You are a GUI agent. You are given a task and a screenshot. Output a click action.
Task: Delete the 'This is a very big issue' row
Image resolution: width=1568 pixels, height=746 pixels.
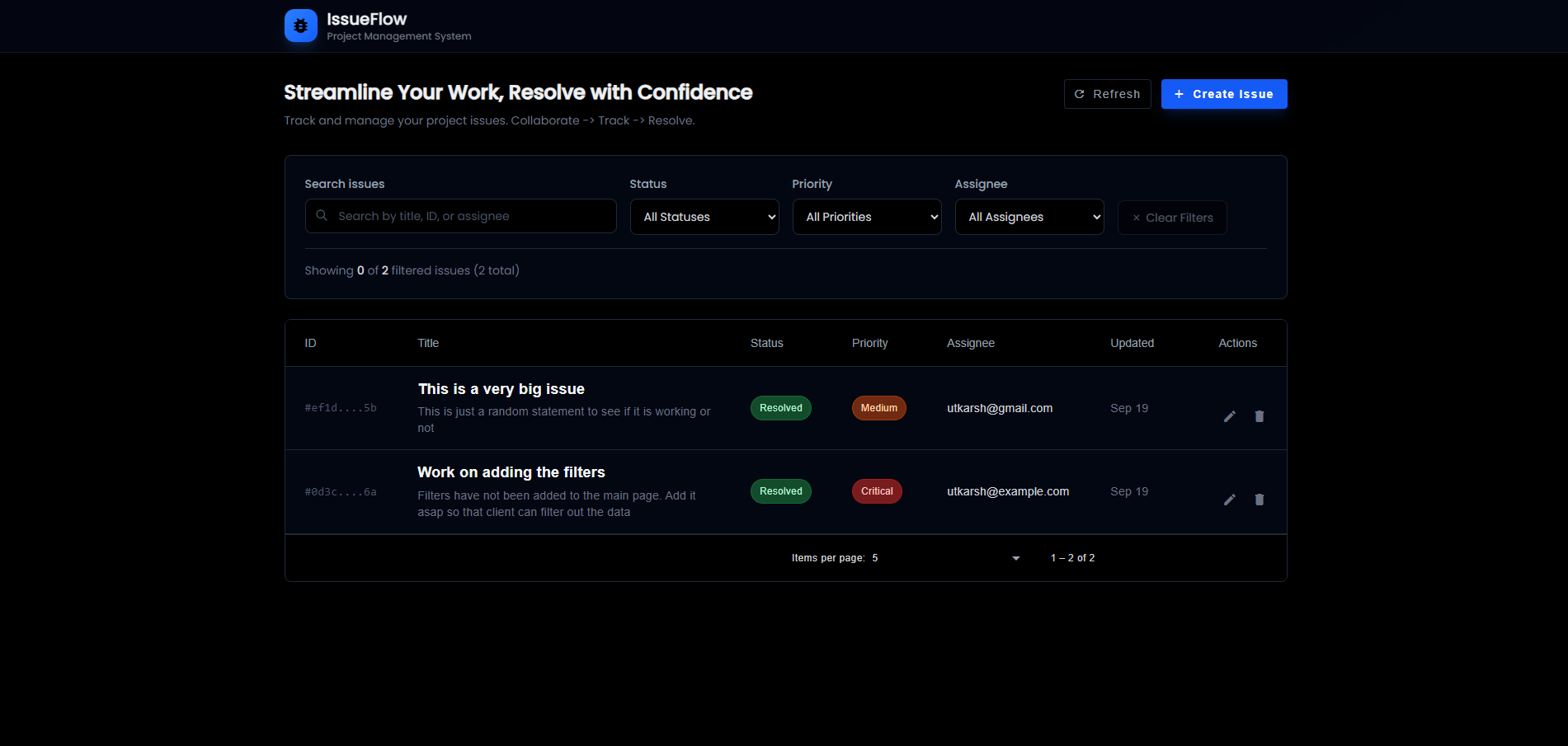pyautogui.click(x=1259, y=416)
